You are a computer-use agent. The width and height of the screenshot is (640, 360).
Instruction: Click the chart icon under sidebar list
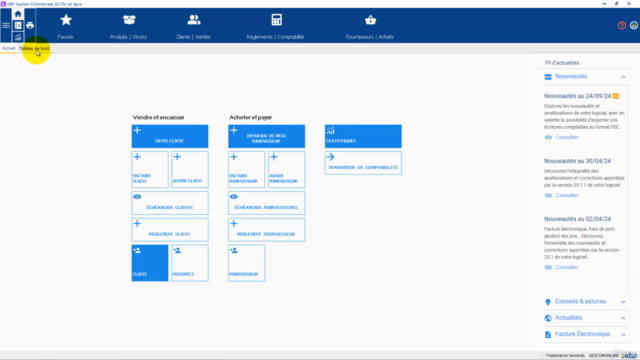click(18, 37)
